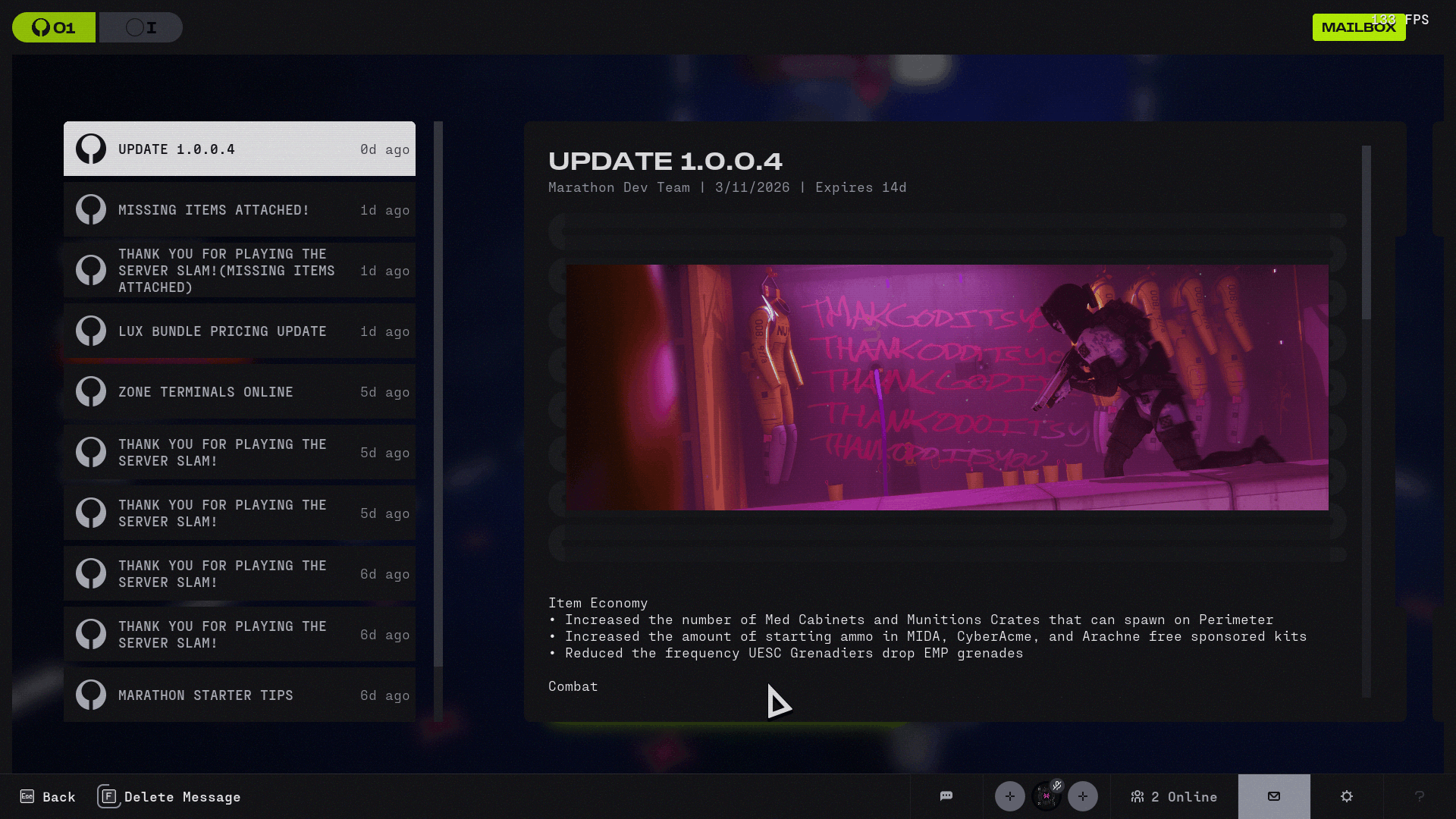The width and height of the screenshot is (1456, 819).
Task: Toggle the muted microphone badge on avatar
Action: tap(1057, 786)
